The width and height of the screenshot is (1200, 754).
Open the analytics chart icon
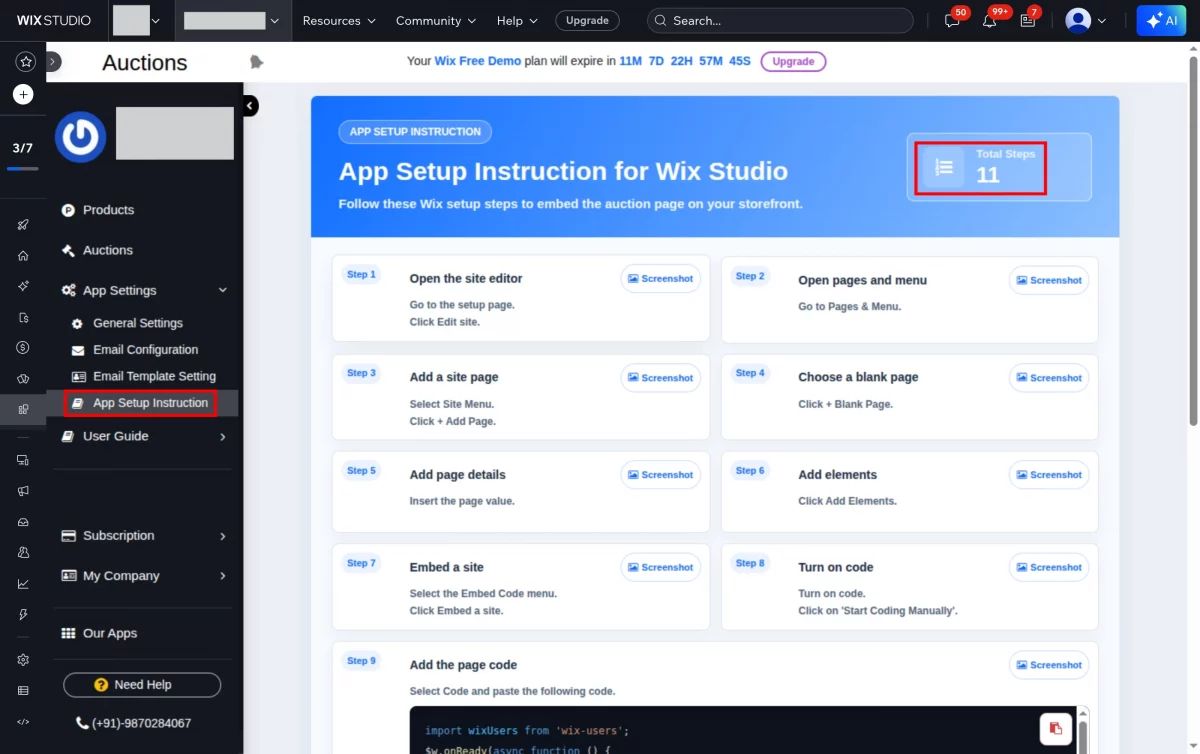tap(23, 584)
